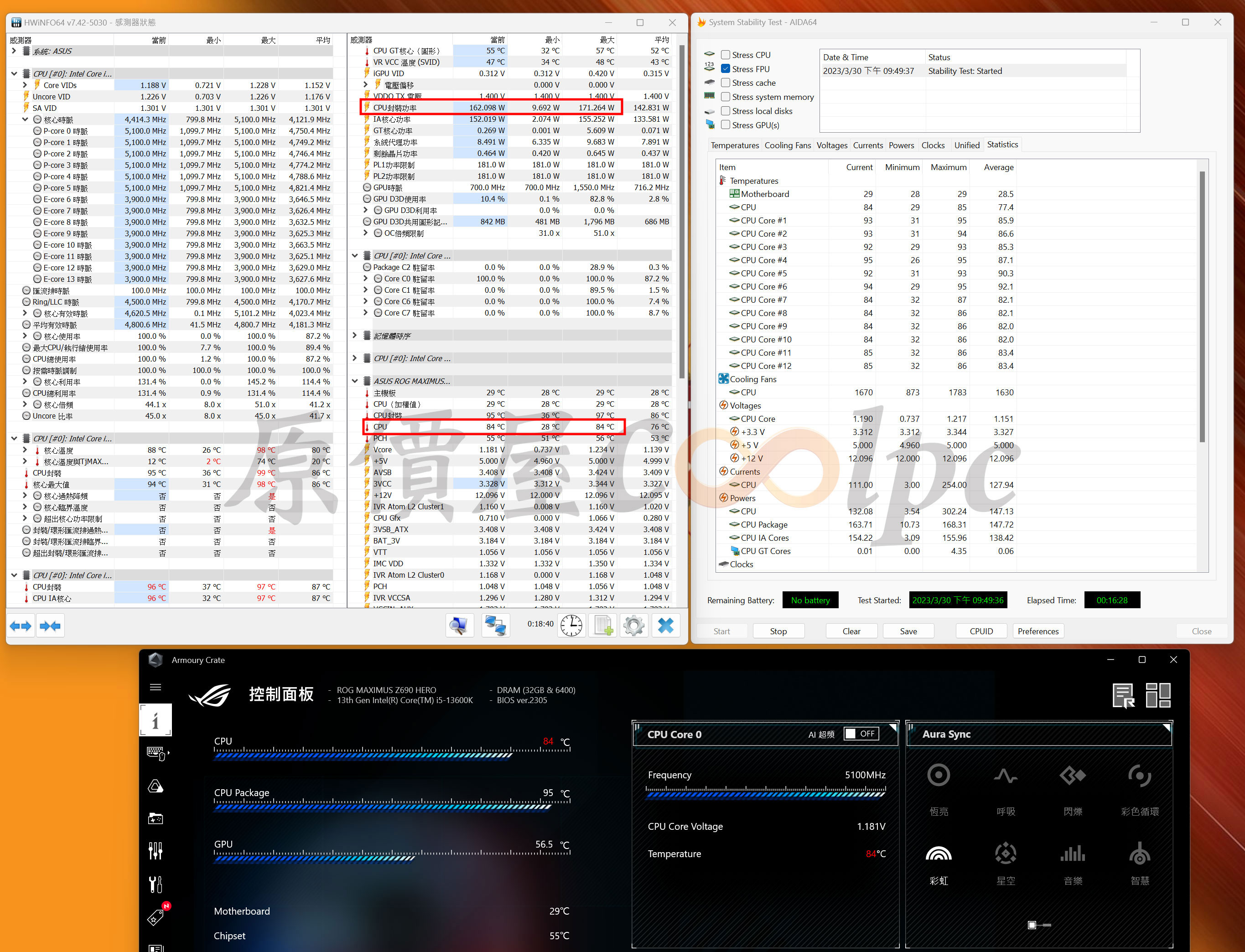
Task: Uncheck Stress FPU checkbox
Action: tap(726, 69)
